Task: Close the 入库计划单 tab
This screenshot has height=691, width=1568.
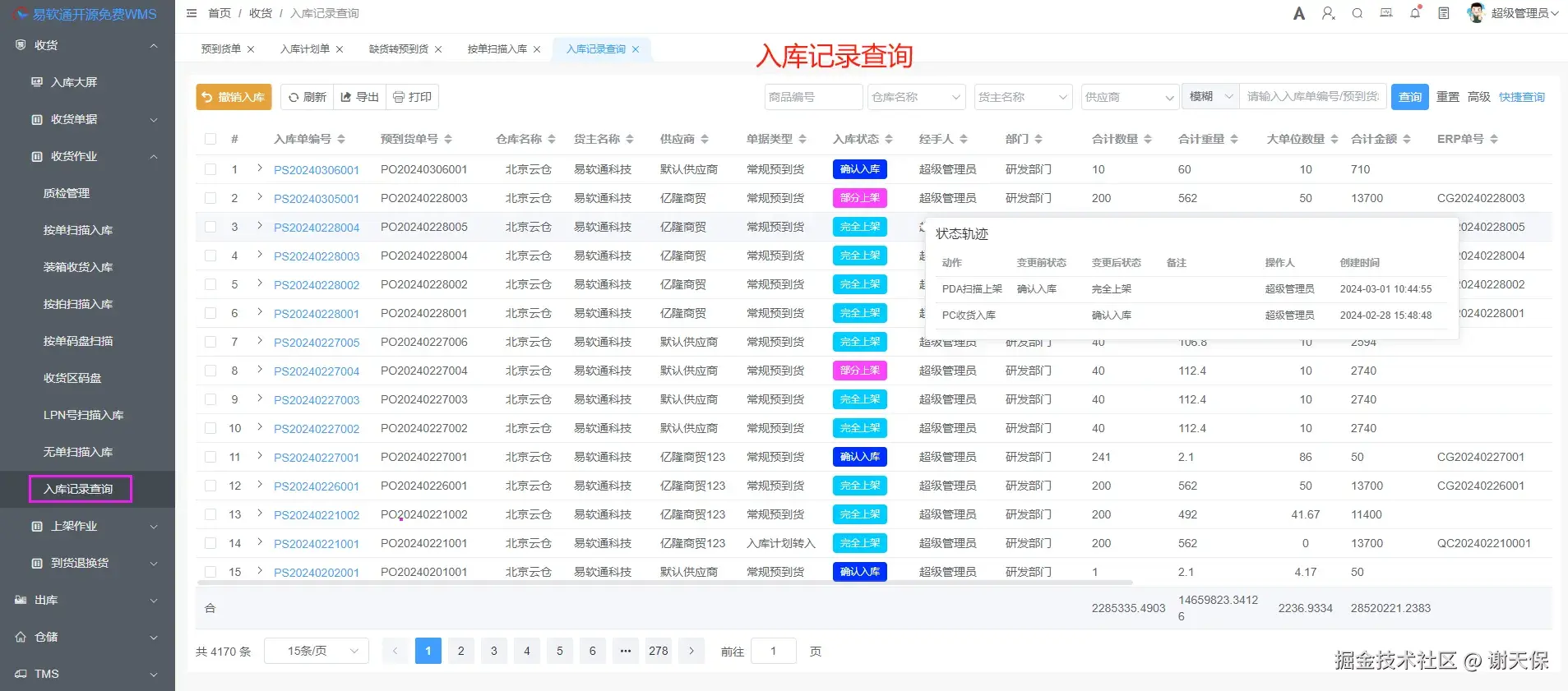Action: [x=340, y=49]
